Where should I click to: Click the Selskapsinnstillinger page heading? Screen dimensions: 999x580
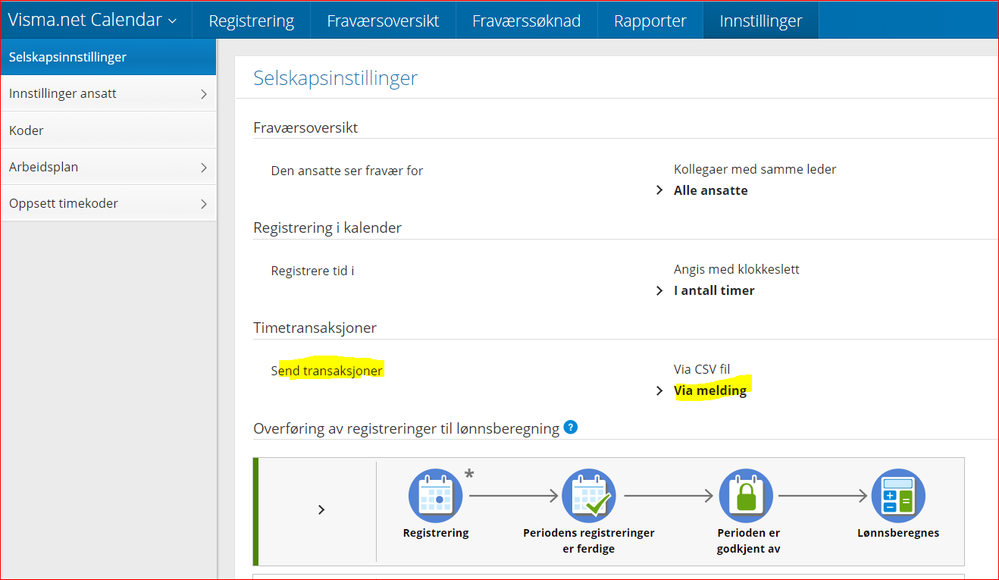click(335, 78)
